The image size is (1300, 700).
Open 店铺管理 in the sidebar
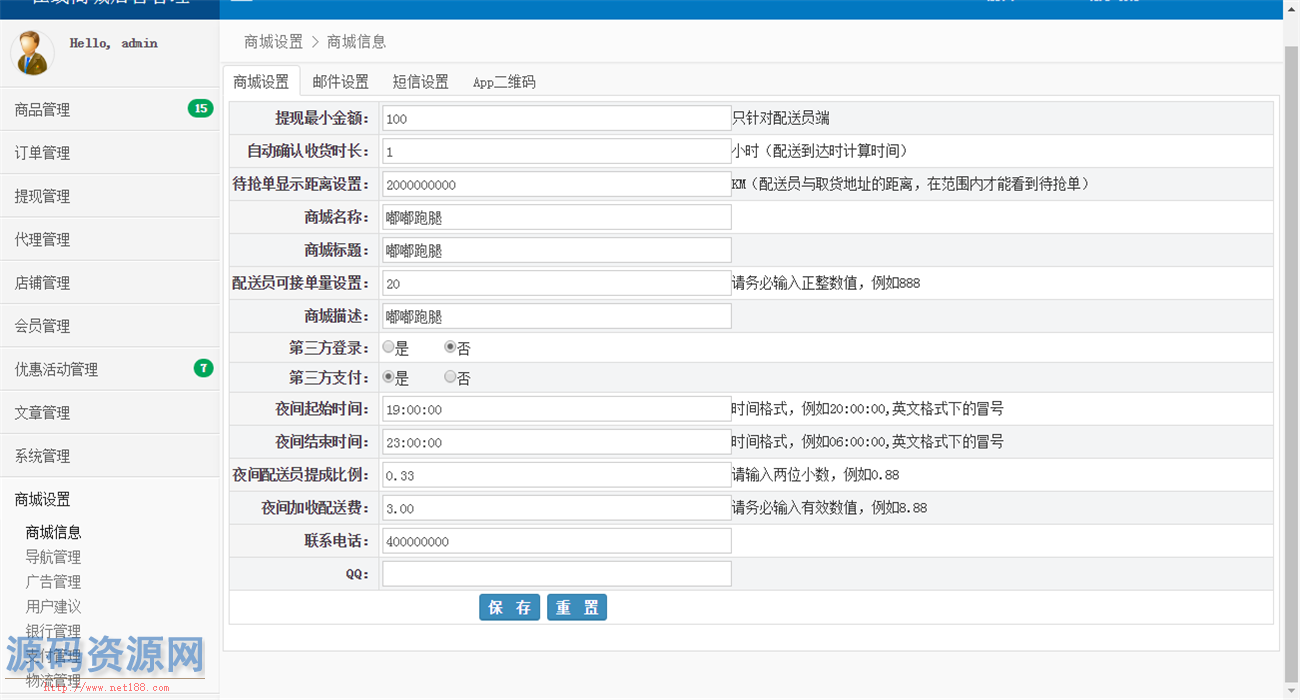[x=109, y=282]
